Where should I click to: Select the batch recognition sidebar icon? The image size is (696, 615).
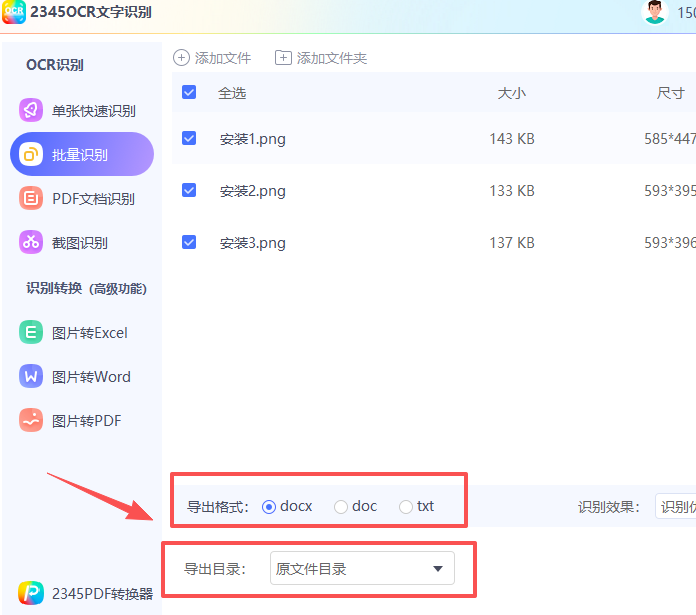coord(31,154)
